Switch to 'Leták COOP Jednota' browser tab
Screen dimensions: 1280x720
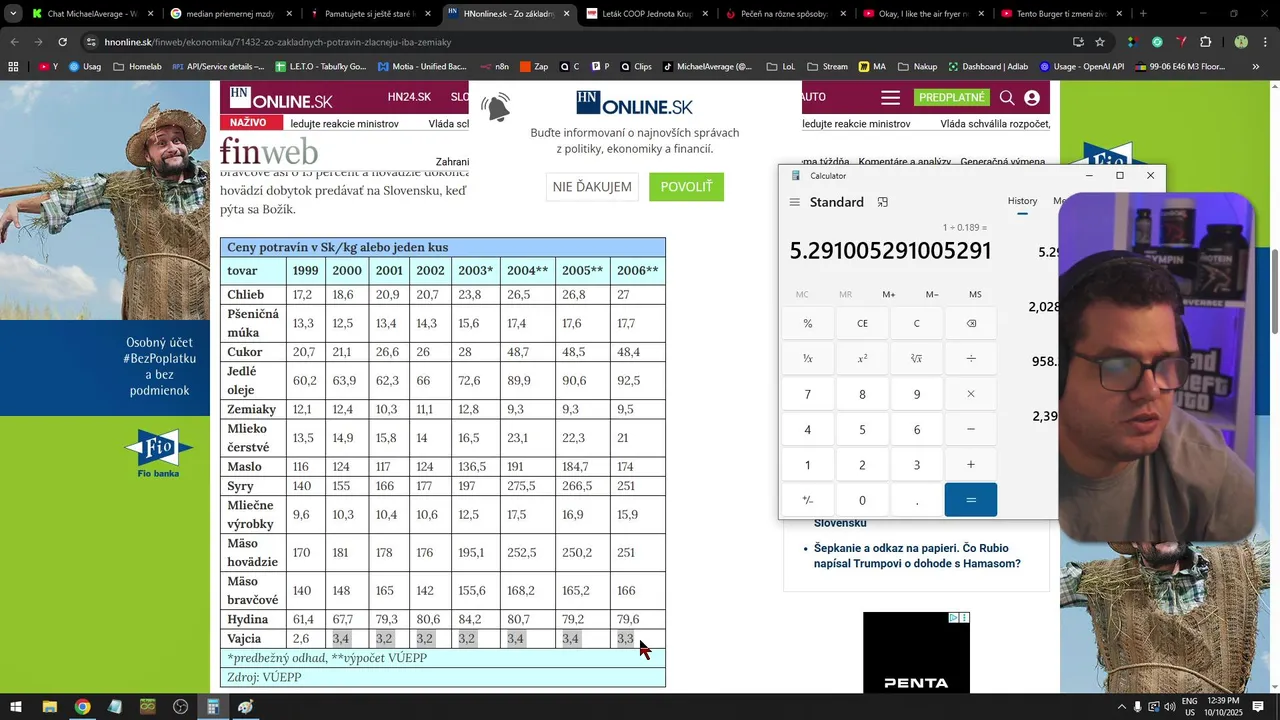point(647,14)
